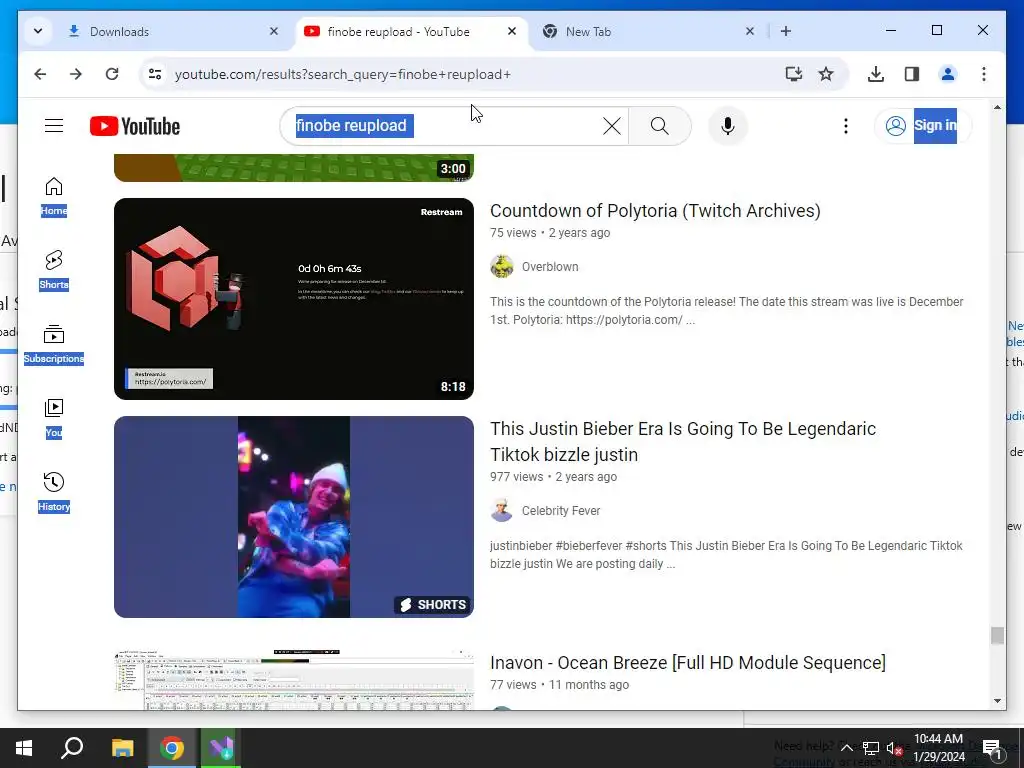Screen dimensions: 1024x768
Task: Open Shorts in YouTube sidebar
Action: pos(54,270)
